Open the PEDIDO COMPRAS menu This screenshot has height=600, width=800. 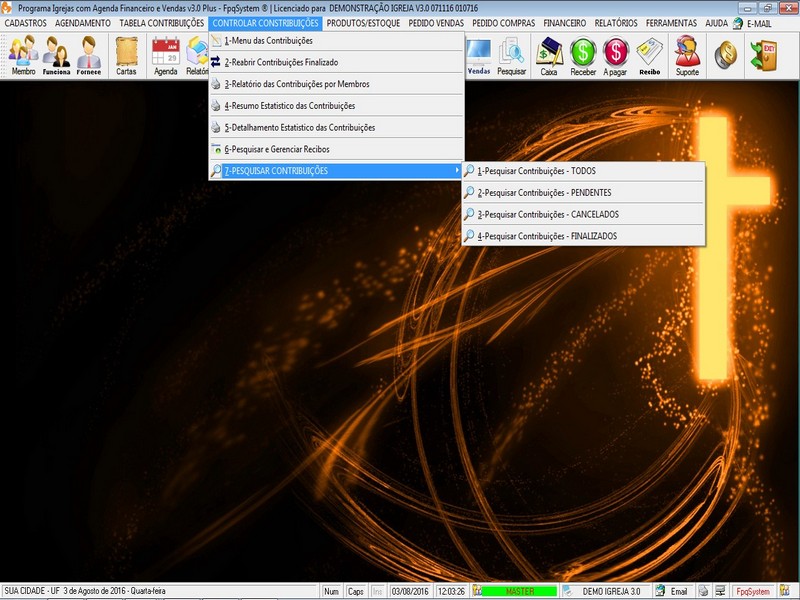504,23
